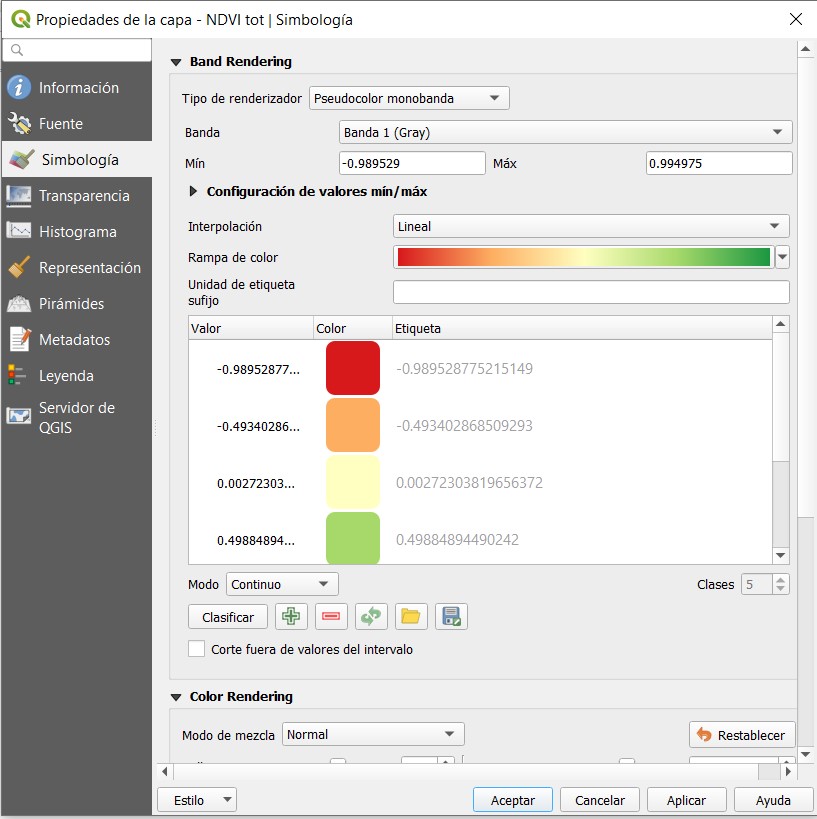The image size is (817, 819).
Task: Open the Interpolación Lineal dropdown
Action: click(591, 226)
